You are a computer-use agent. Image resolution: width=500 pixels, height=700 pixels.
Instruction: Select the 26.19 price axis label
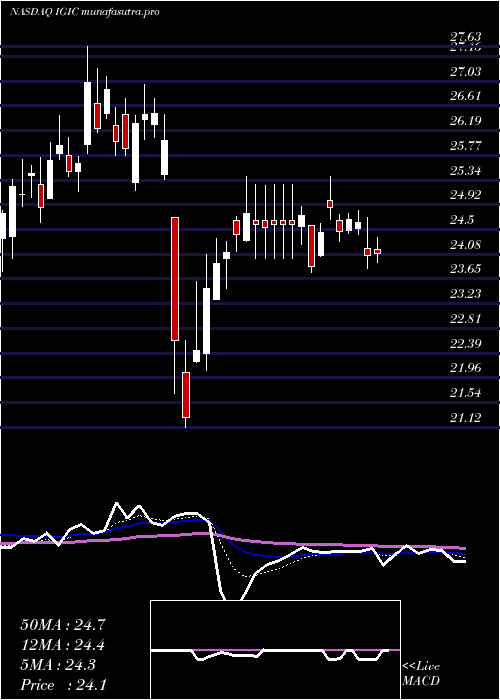[x=466, y=121]
